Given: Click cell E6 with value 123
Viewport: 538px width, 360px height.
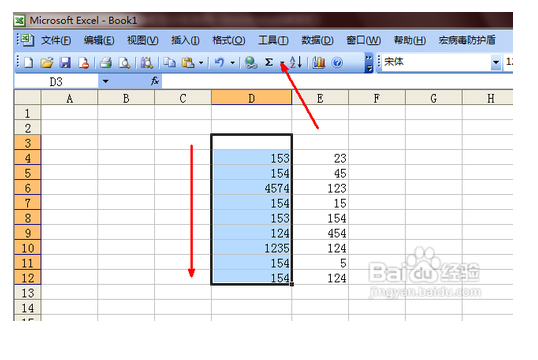Looking at the screenshot, I should coord(320,187).
